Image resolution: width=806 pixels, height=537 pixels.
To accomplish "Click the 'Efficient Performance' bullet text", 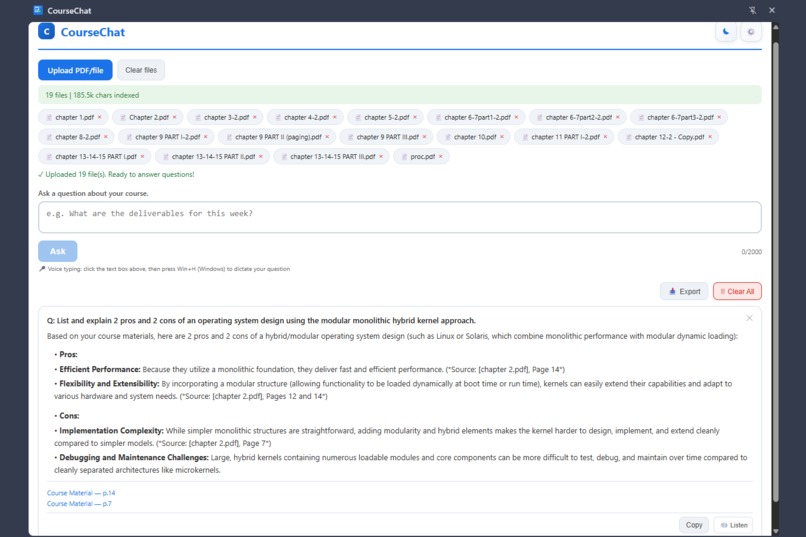I will 309,369.
